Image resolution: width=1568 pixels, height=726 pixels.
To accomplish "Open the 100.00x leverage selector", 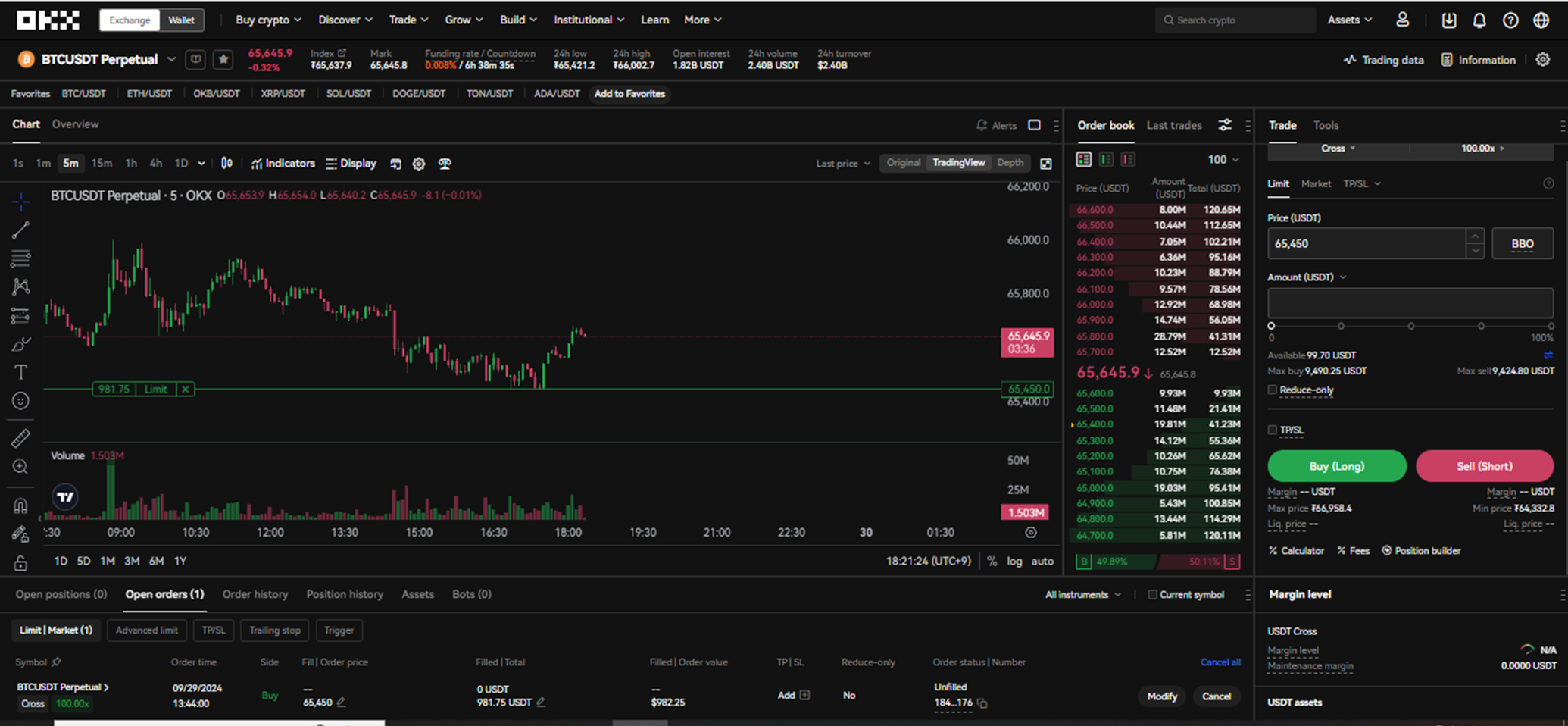I will click(x=1482, y=149).
